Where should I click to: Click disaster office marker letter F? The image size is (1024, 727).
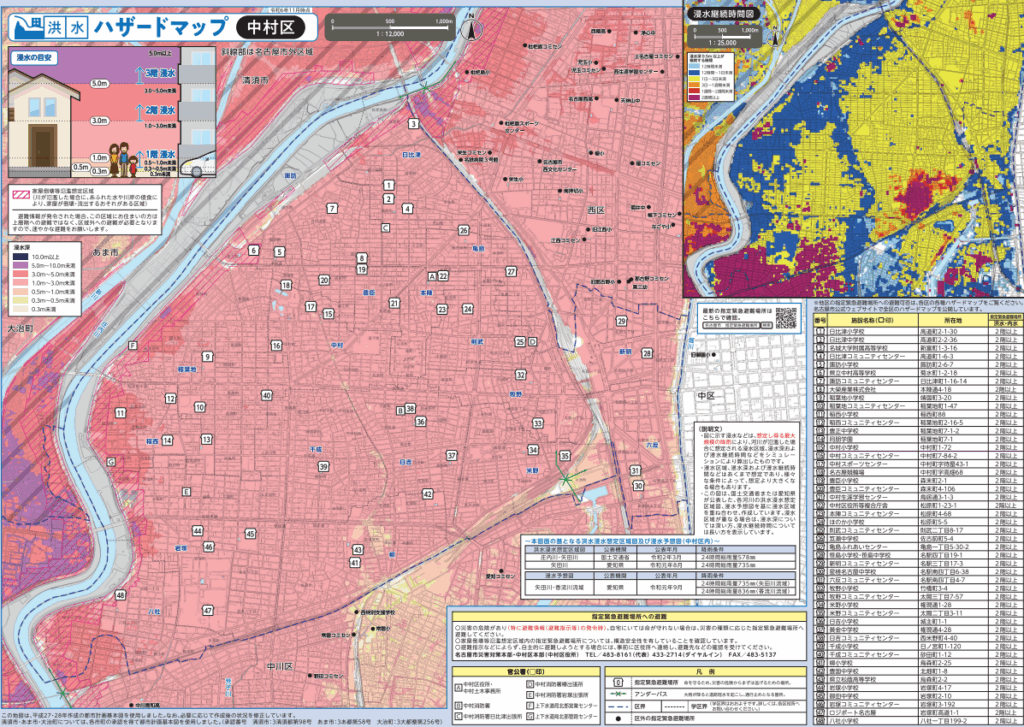132,345
